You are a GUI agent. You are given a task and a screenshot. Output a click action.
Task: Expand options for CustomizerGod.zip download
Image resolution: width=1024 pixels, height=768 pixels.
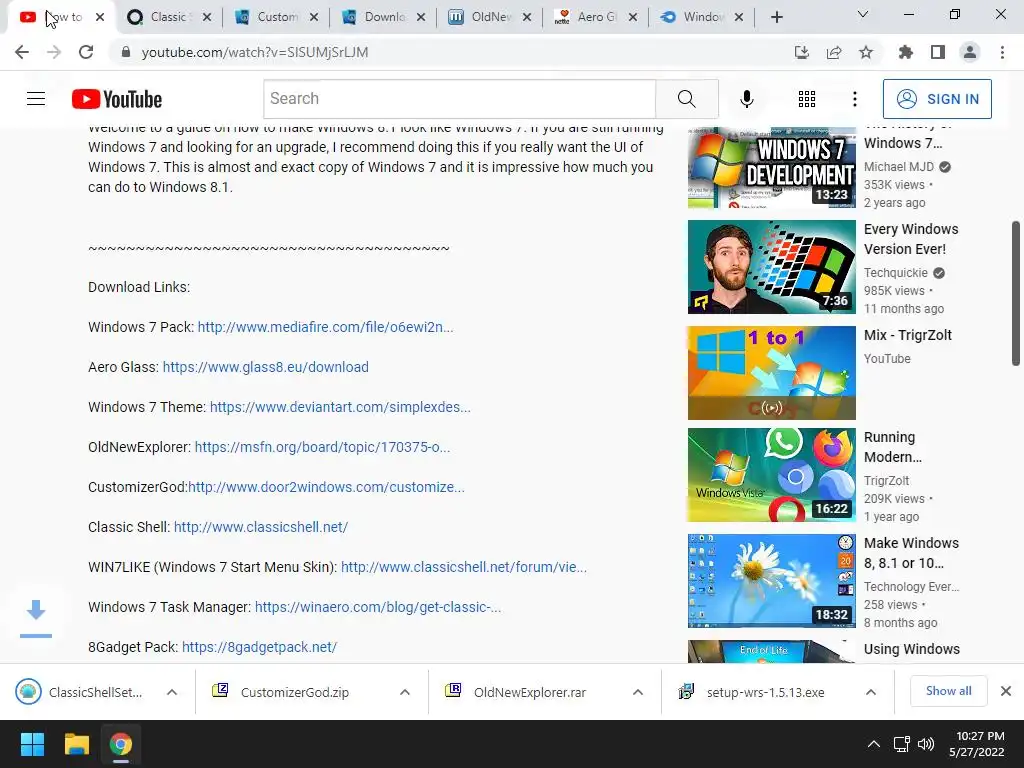point(405,692)
